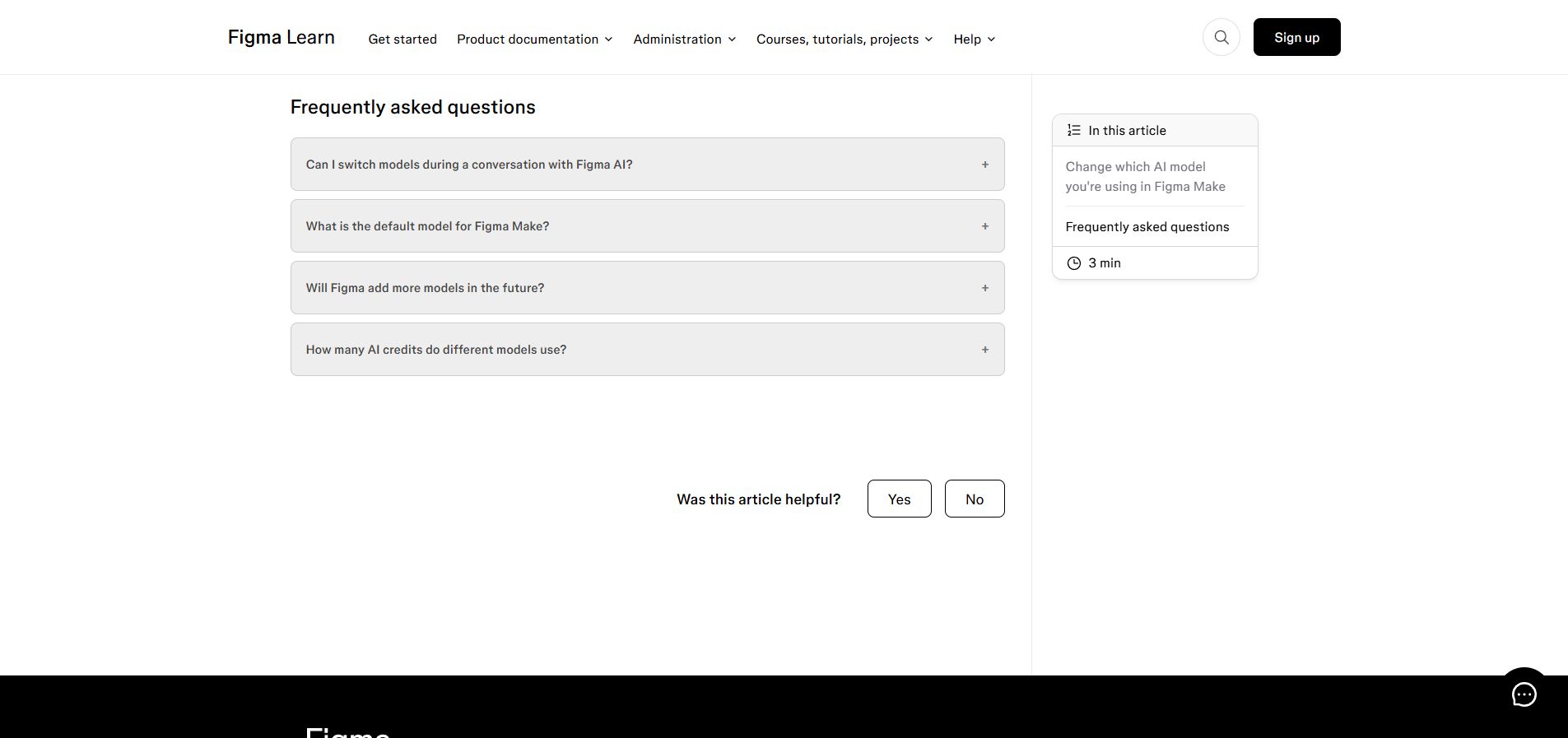This screenshot has height=738, width=1568.
Task: Expand 'Can I switch models during a conversation' FAQ
Action: [647, 165]
